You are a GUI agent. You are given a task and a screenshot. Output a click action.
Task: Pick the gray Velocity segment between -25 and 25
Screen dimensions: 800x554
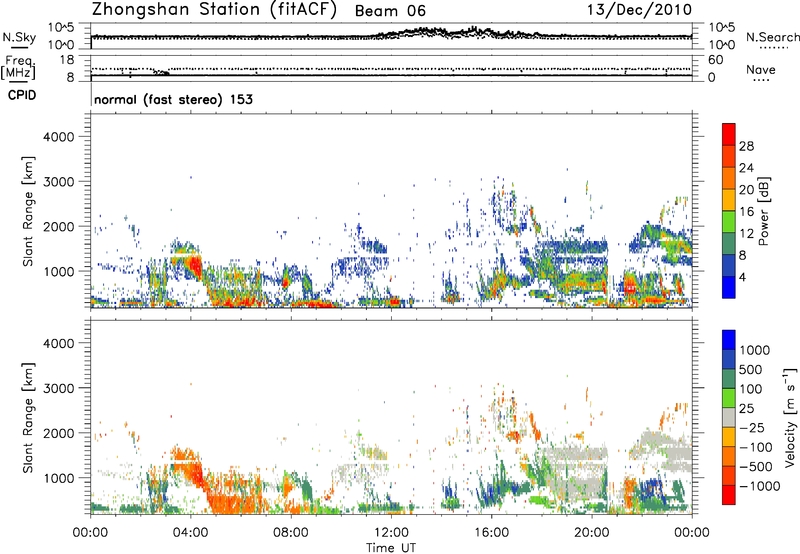pos(729,417)
